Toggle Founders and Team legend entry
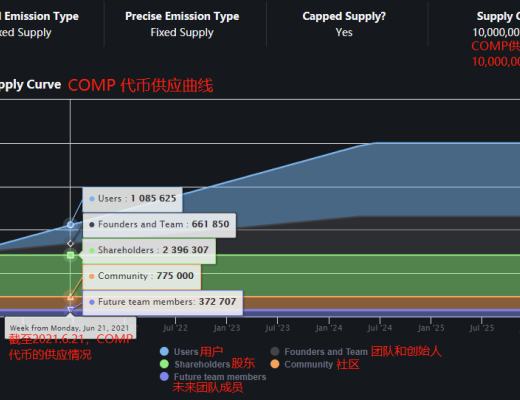The image size is (520, 400). point(319,352)
